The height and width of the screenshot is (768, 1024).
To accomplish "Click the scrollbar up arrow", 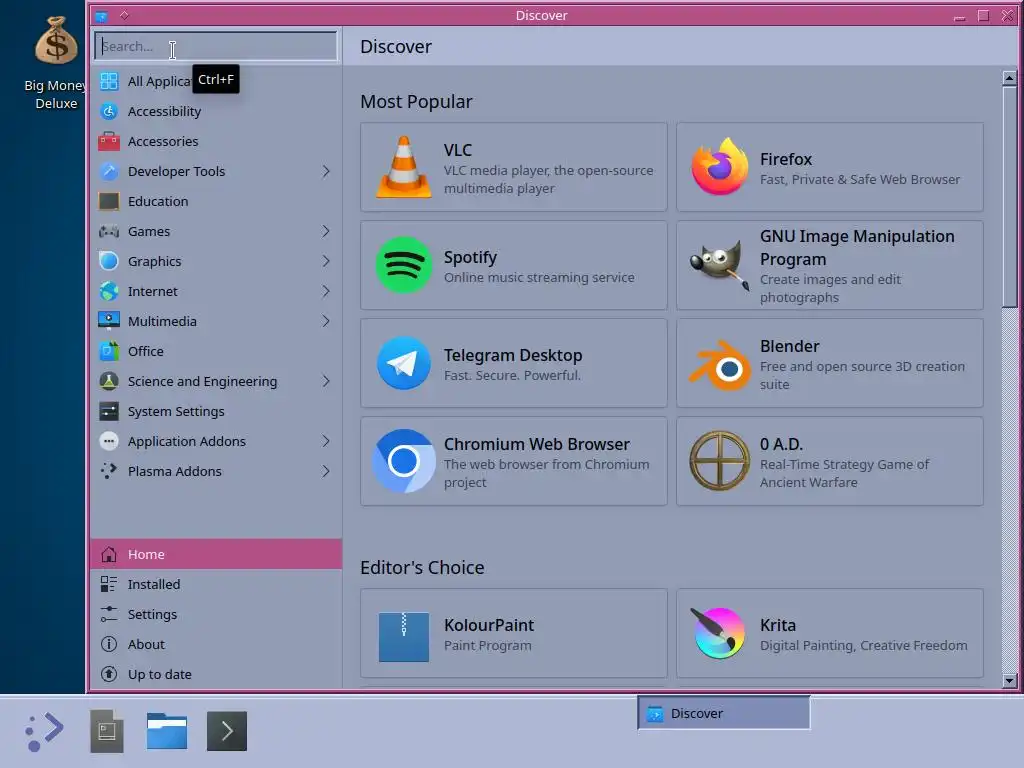I will pos(1009,78).
